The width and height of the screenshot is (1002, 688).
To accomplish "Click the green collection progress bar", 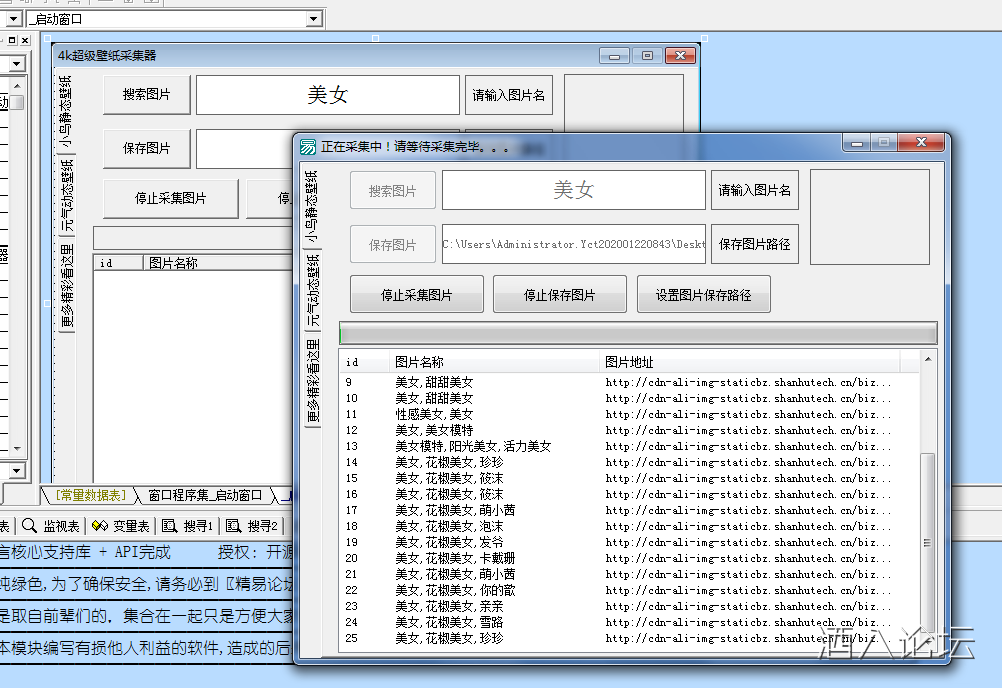I will click(637, 333).
